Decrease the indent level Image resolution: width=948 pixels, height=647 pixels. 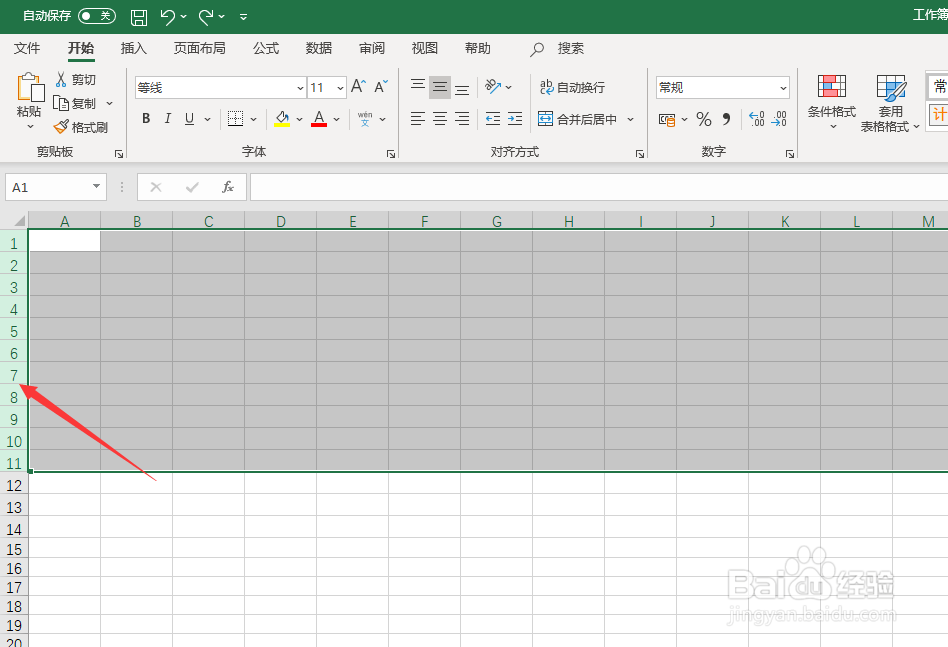[x=493, y=119]
